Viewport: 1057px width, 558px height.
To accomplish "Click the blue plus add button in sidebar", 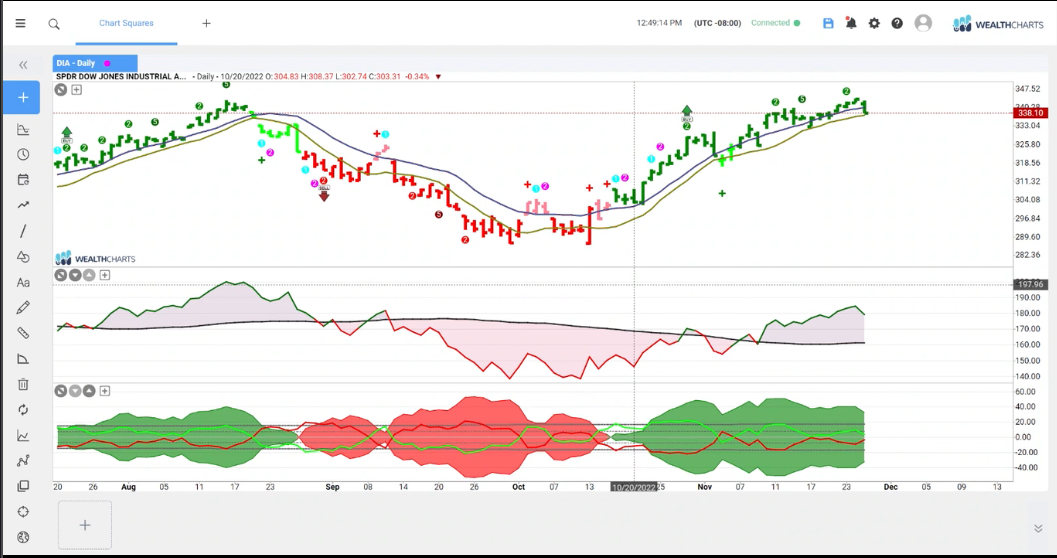I will coord(23,98).
